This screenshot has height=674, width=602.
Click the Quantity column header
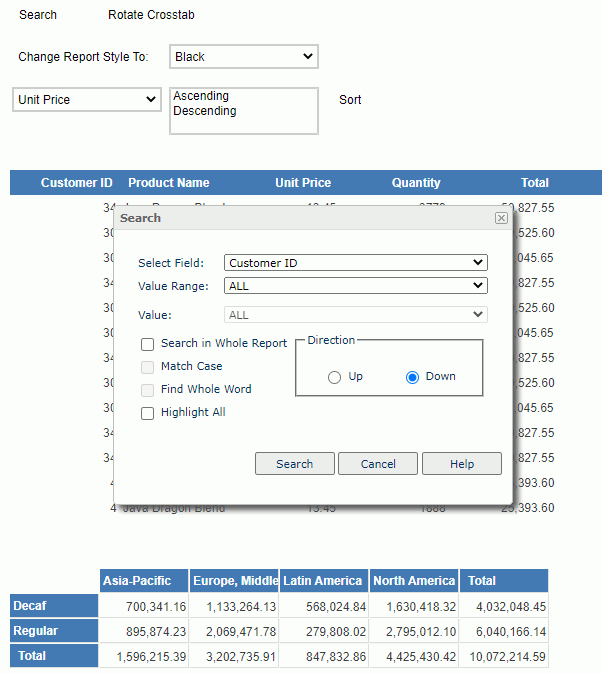(416, 183)
